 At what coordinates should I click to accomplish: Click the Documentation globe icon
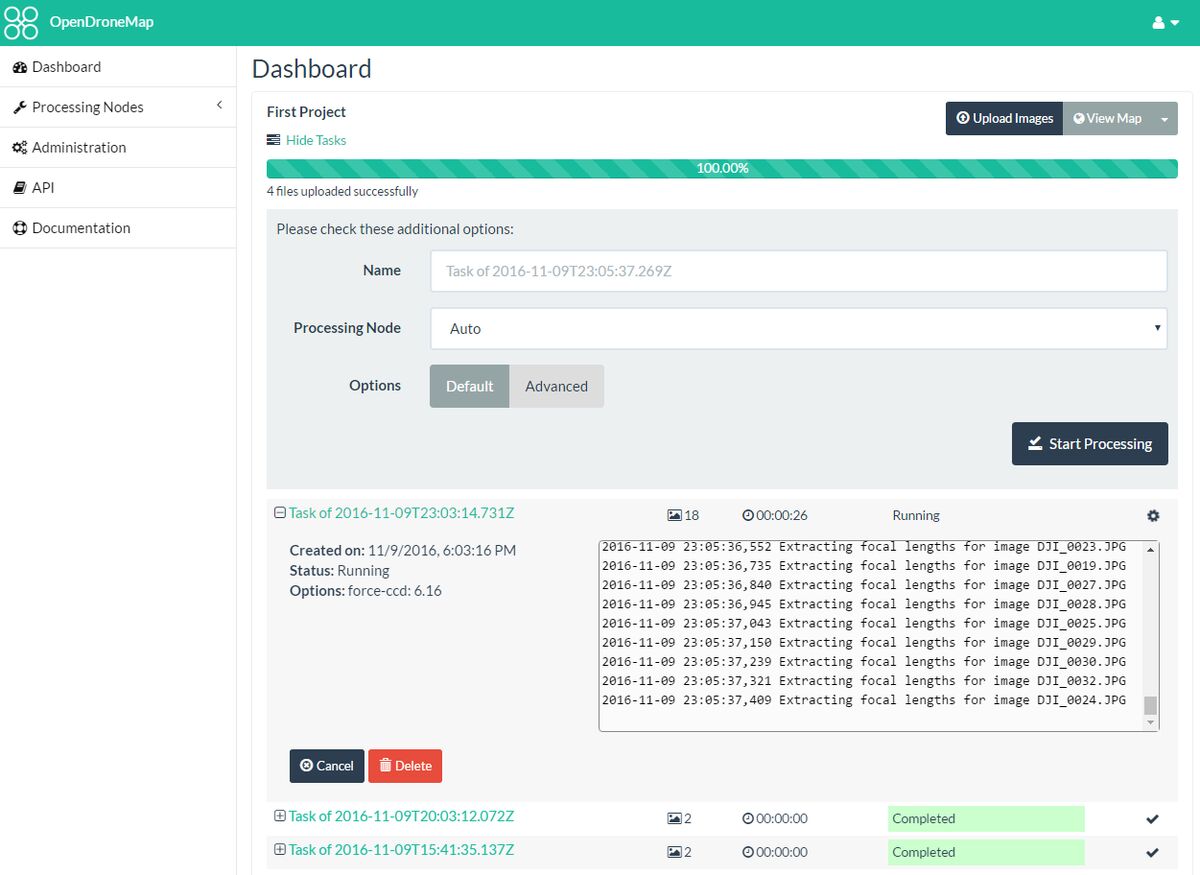pyautogui.click(x=21, y=227)
